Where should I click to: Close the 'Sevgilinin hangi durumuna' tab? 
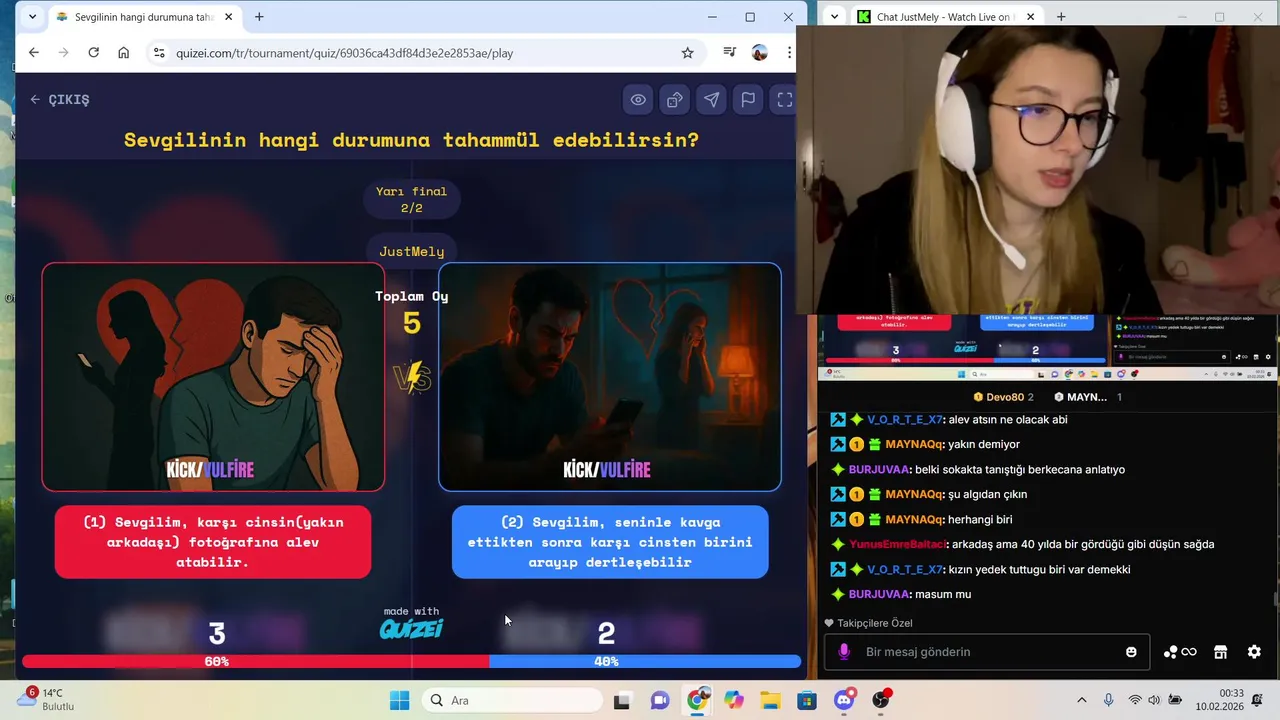click(229, 17)
